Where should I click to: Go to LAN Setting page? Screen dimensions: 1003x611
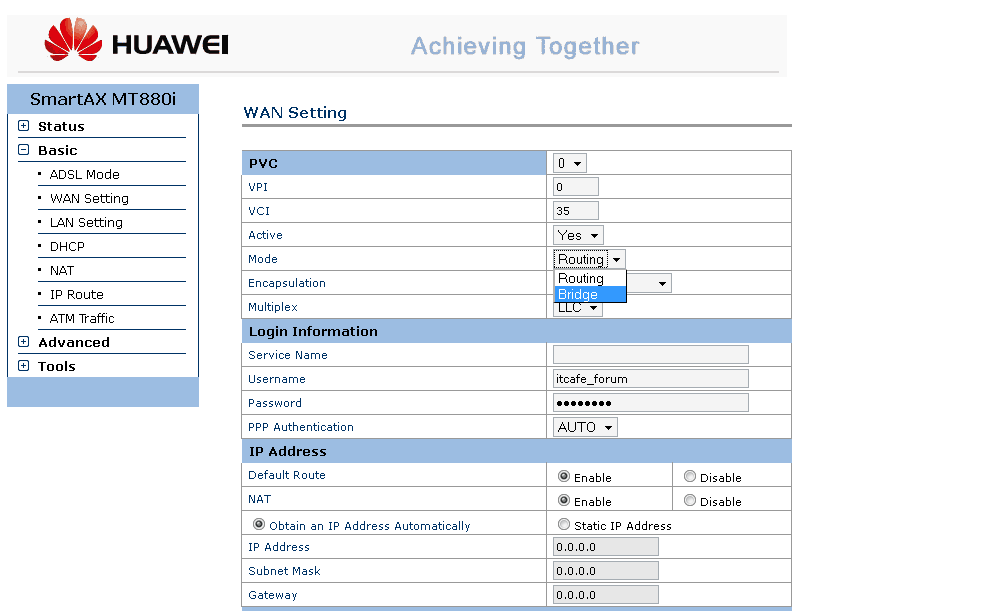coord(86,222)
